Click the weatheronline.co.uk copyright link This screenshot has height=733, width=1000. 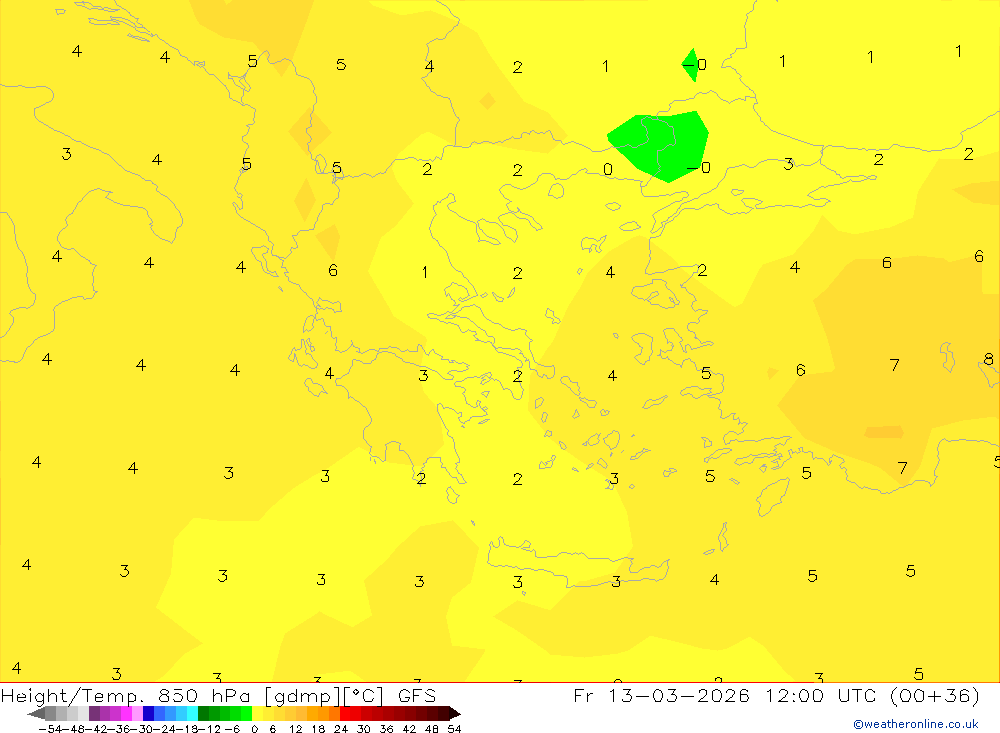916,724
